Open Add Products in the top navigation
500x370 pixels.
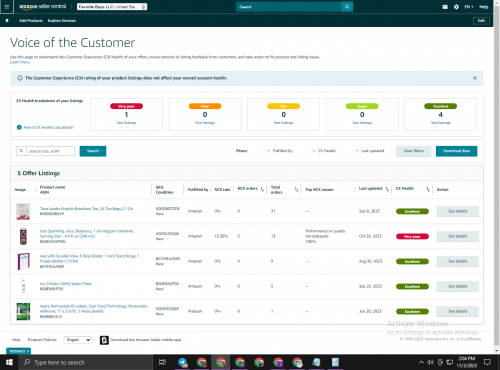click(x=31, y=21)
